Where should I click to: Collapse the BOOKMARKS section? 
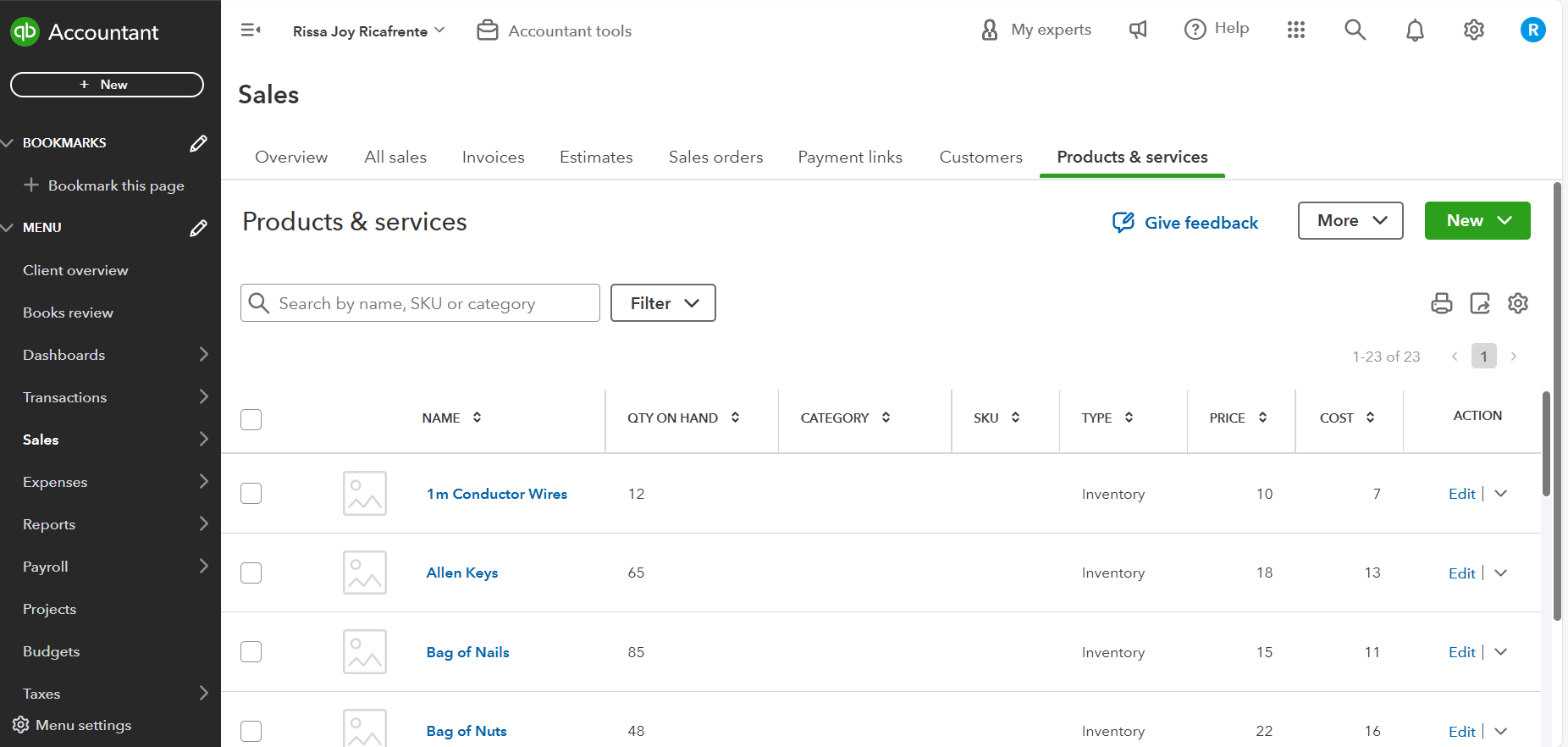click(8, 142)
